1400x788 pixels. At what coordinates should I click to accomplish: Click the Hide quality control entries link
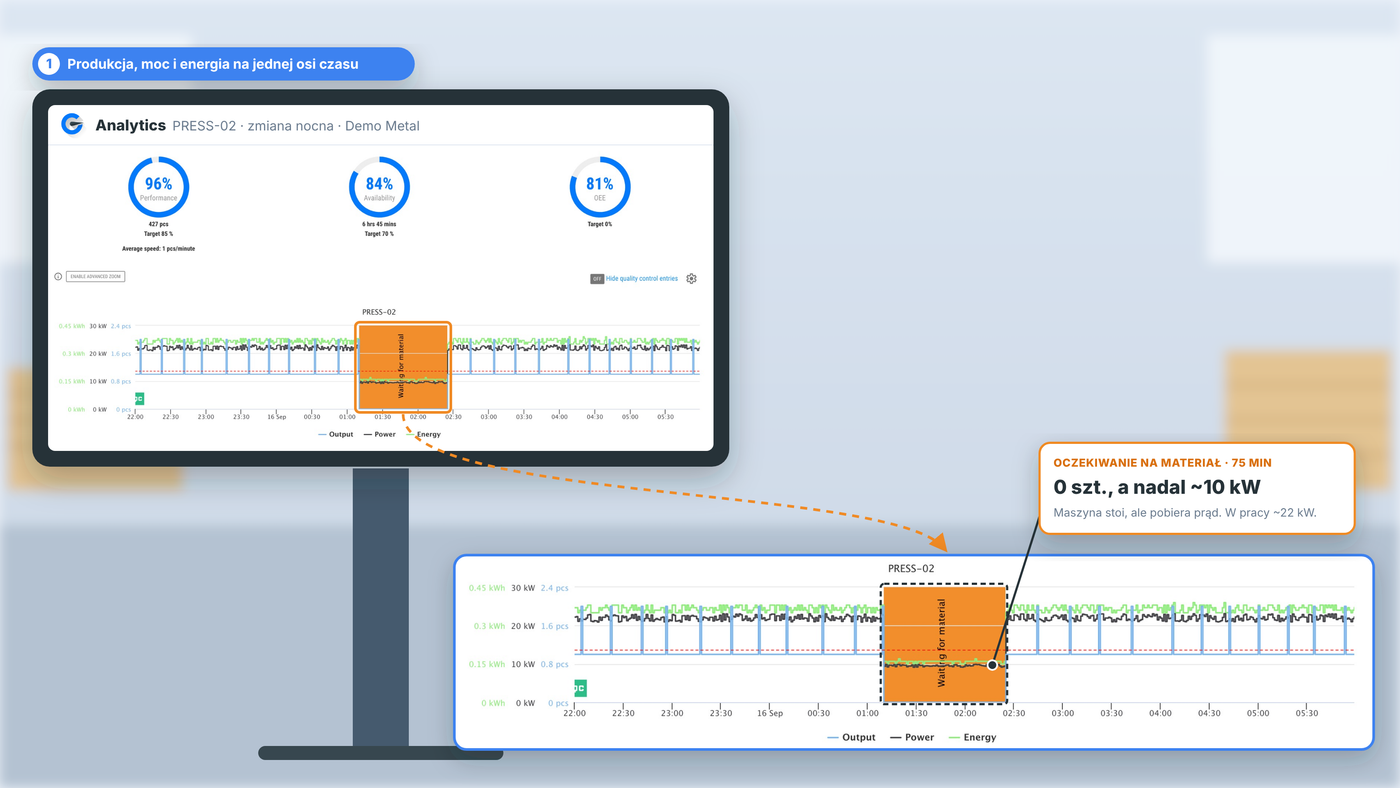coord(642,279)
